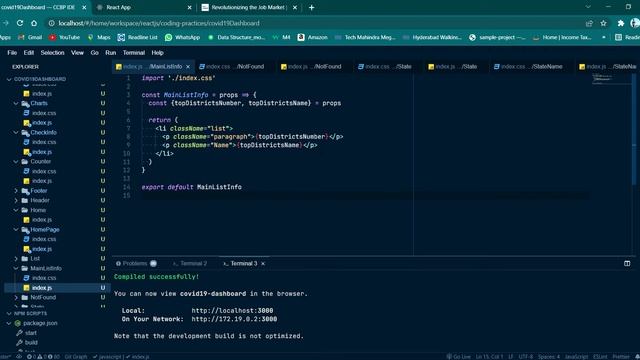Screen dimensions: 640x360
Task: Share this page from the address bar
Action: pos(589,23)
